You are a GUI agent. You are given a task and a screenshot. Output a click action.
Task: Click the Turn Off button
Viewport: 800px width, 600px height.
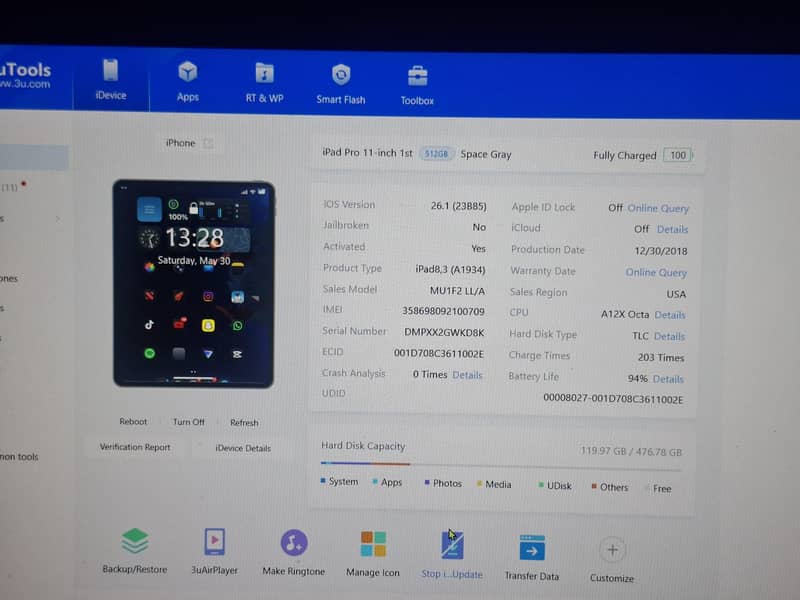coord(189,422)
